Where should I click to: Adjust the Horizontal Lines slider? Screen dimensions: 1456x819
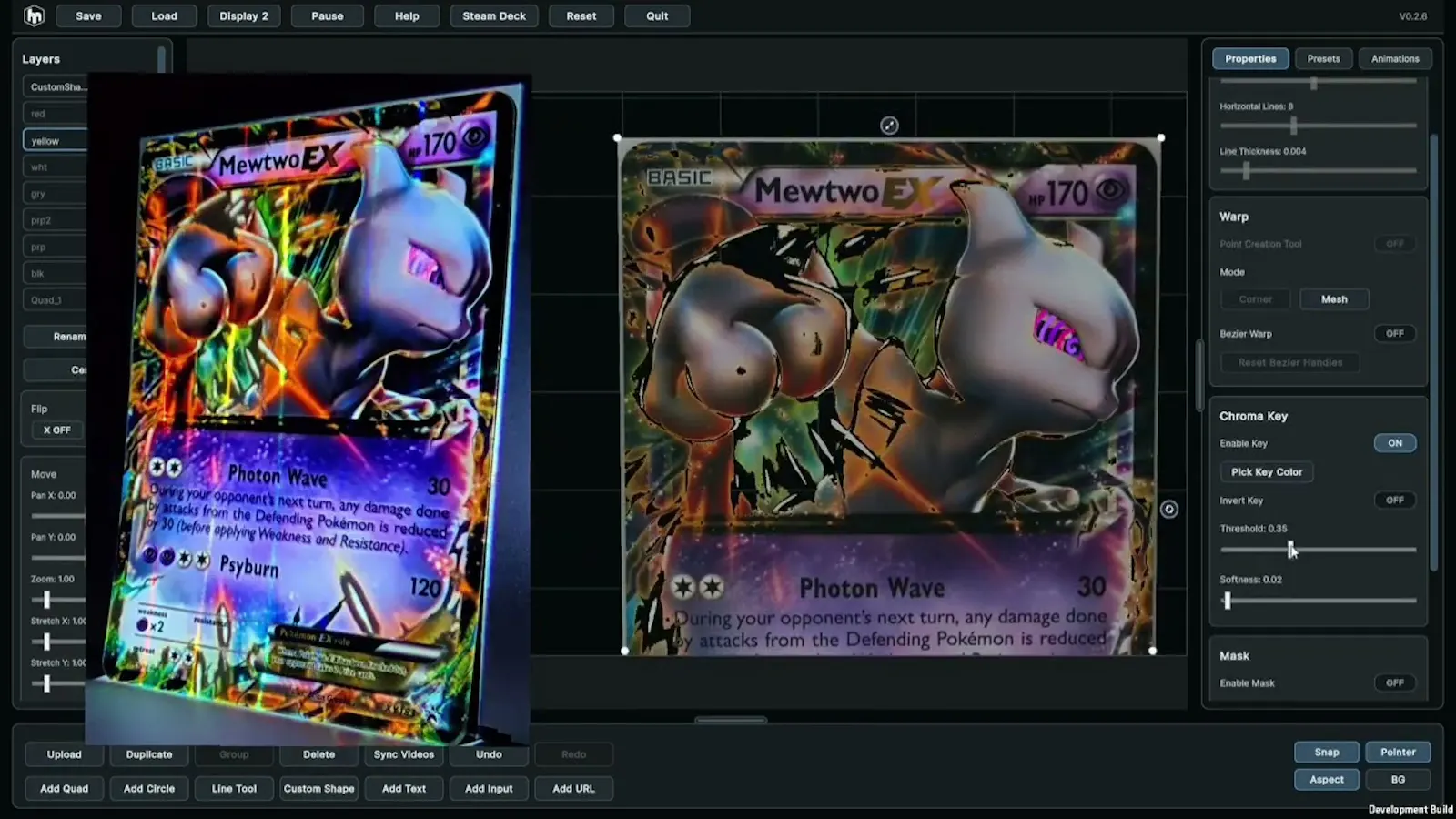pyautogui.click(x=1318, y=126)
